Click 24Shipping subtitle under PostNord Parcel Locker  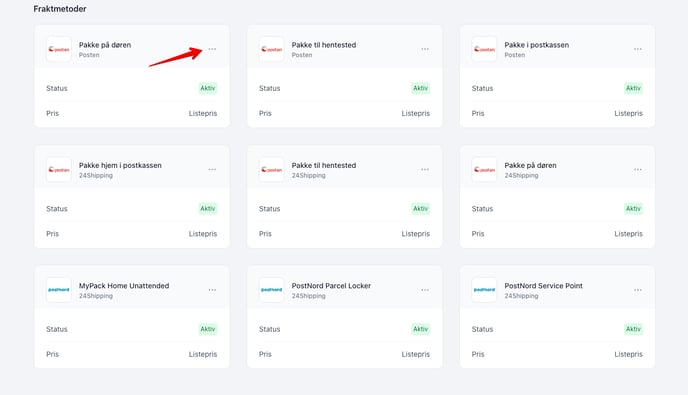[308, 296]
